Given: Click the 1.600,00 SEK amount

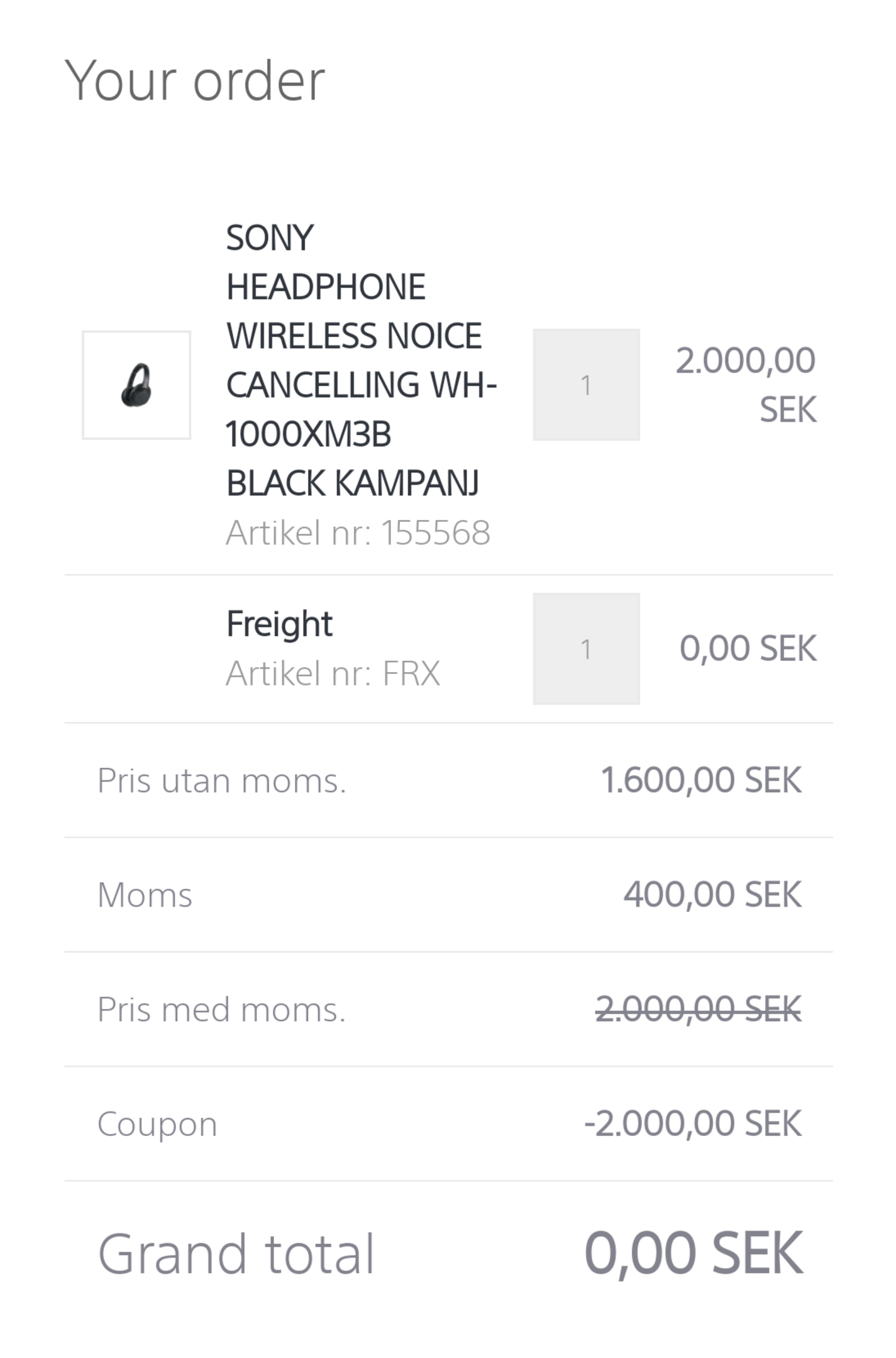Looking at the screenshot, I should point(701,780).
